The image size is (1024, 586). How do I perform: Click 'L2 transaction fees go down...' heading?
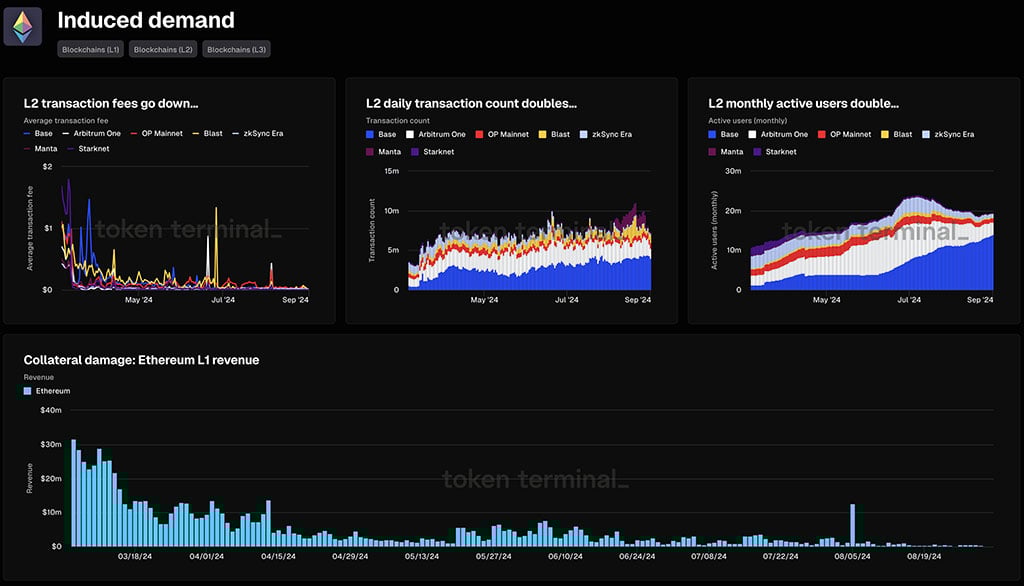tap(111, 103)
